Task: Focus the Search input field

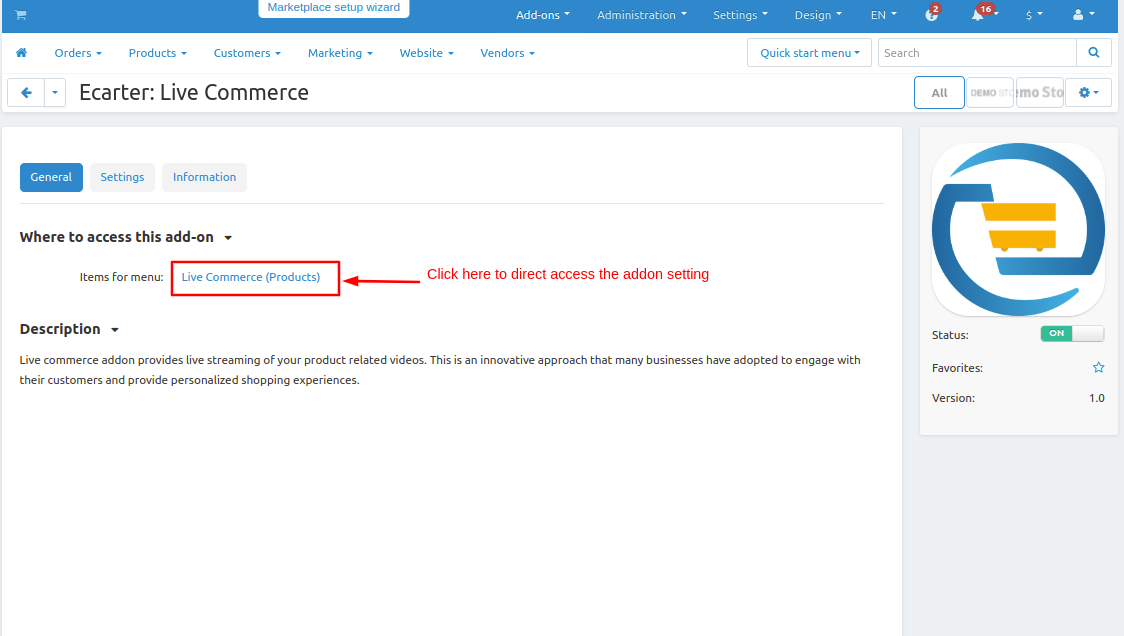Action: coord(977,53)
